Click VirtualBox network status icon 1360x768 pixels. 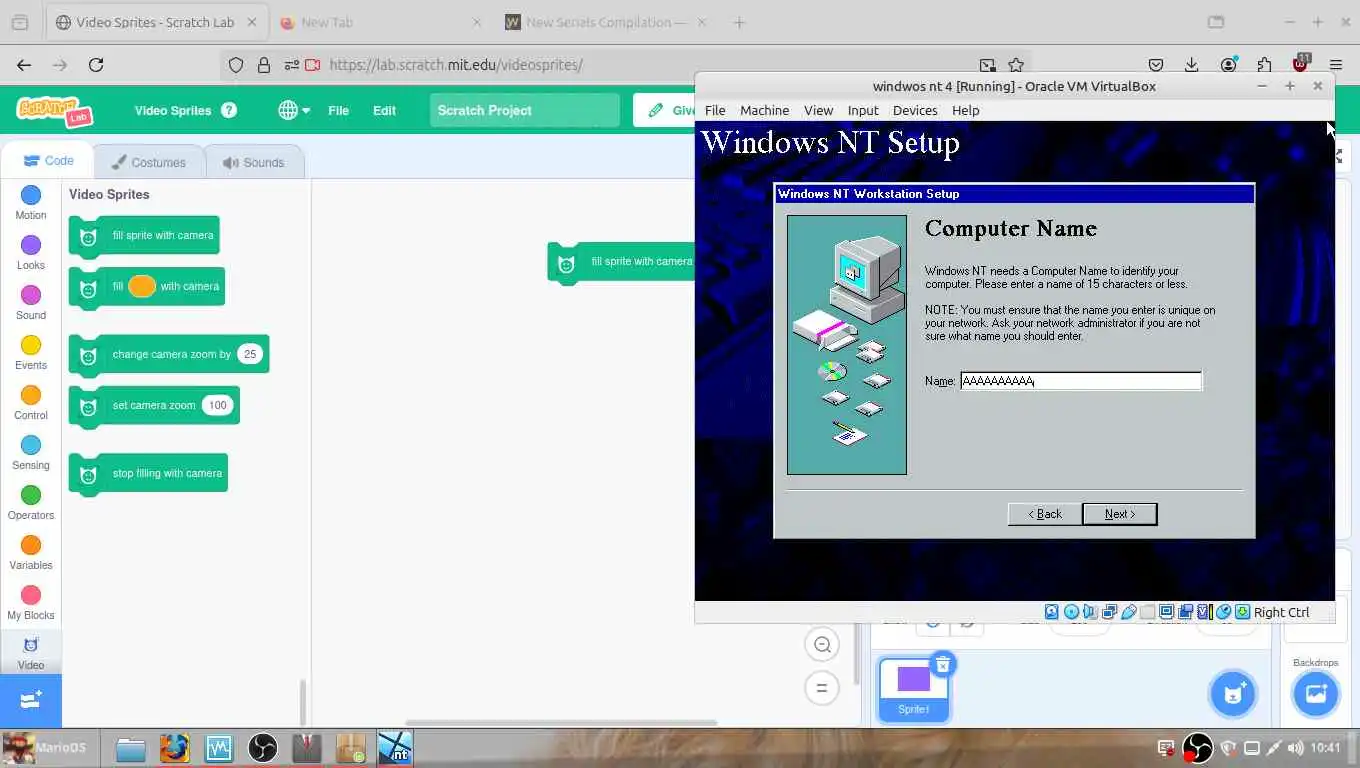click(x=1109, y=612)
